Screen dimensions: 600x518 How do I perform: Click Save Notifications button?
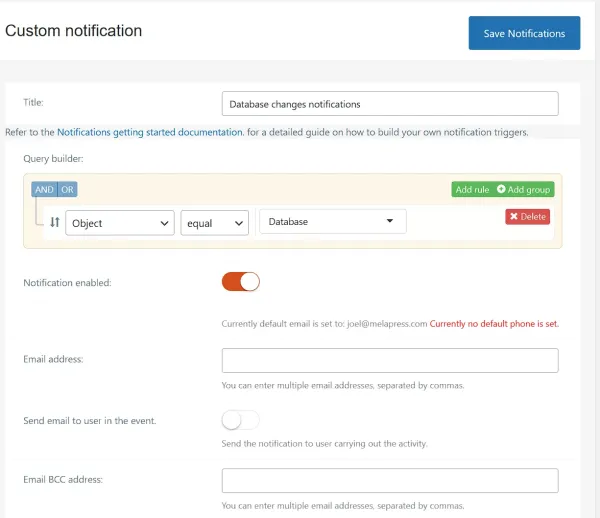pos(524,33)
